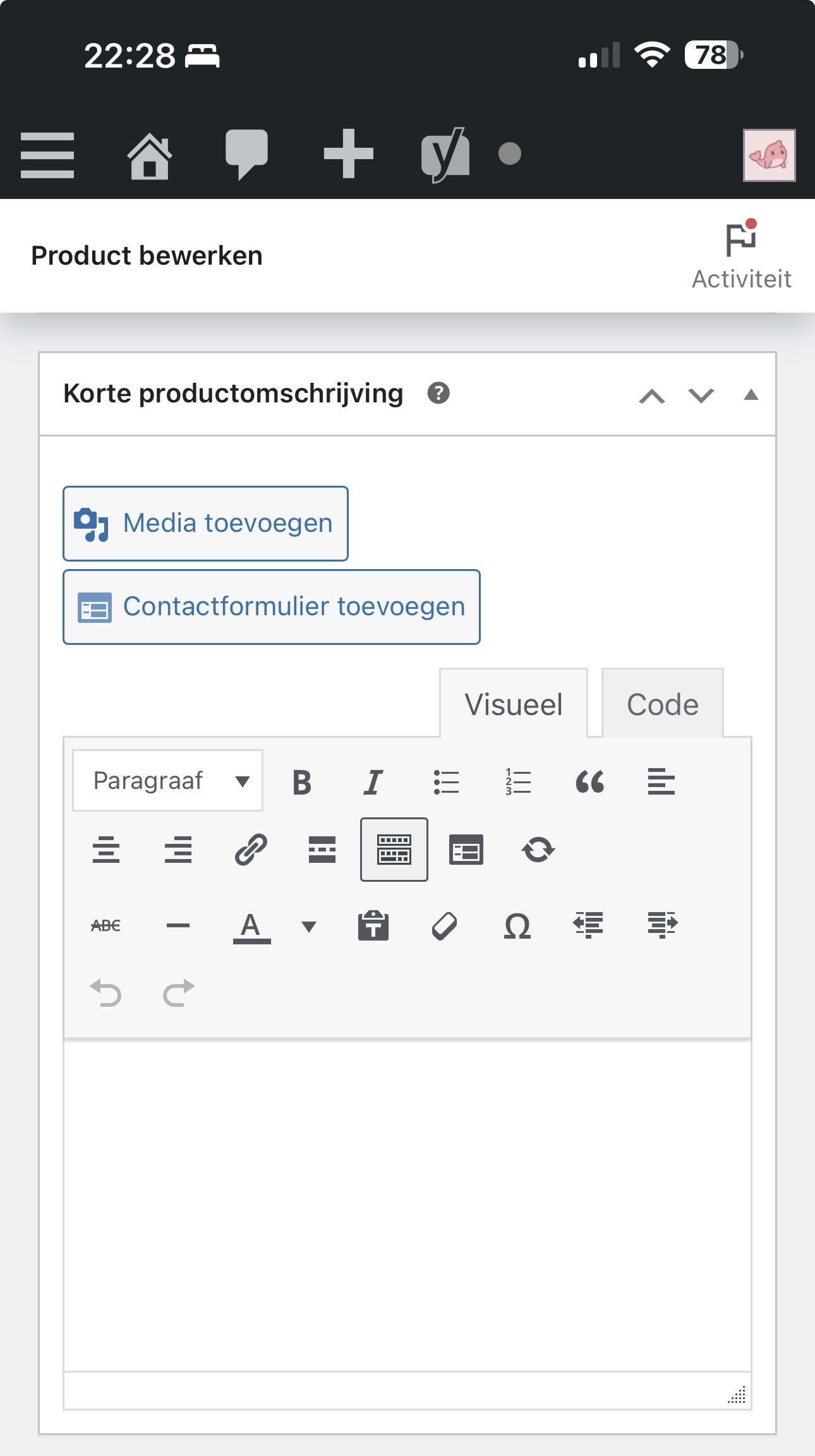Image resolution: width=815 pixels, height=1456 pixels.
Task: Click Media toevoegen button
Action: [205, 524]
